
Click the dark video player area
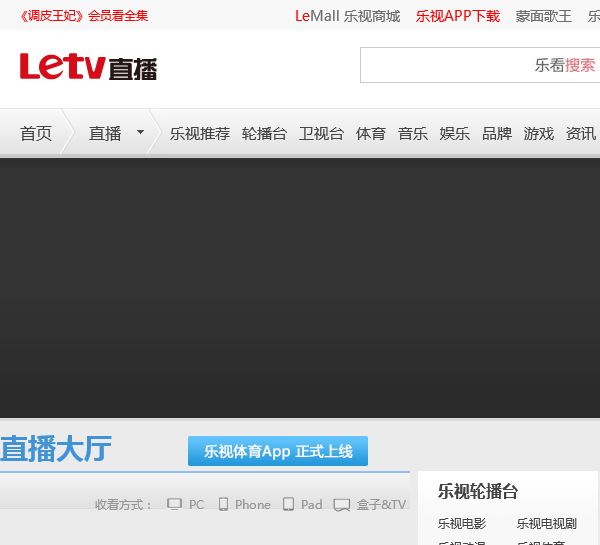pos(300,288)
